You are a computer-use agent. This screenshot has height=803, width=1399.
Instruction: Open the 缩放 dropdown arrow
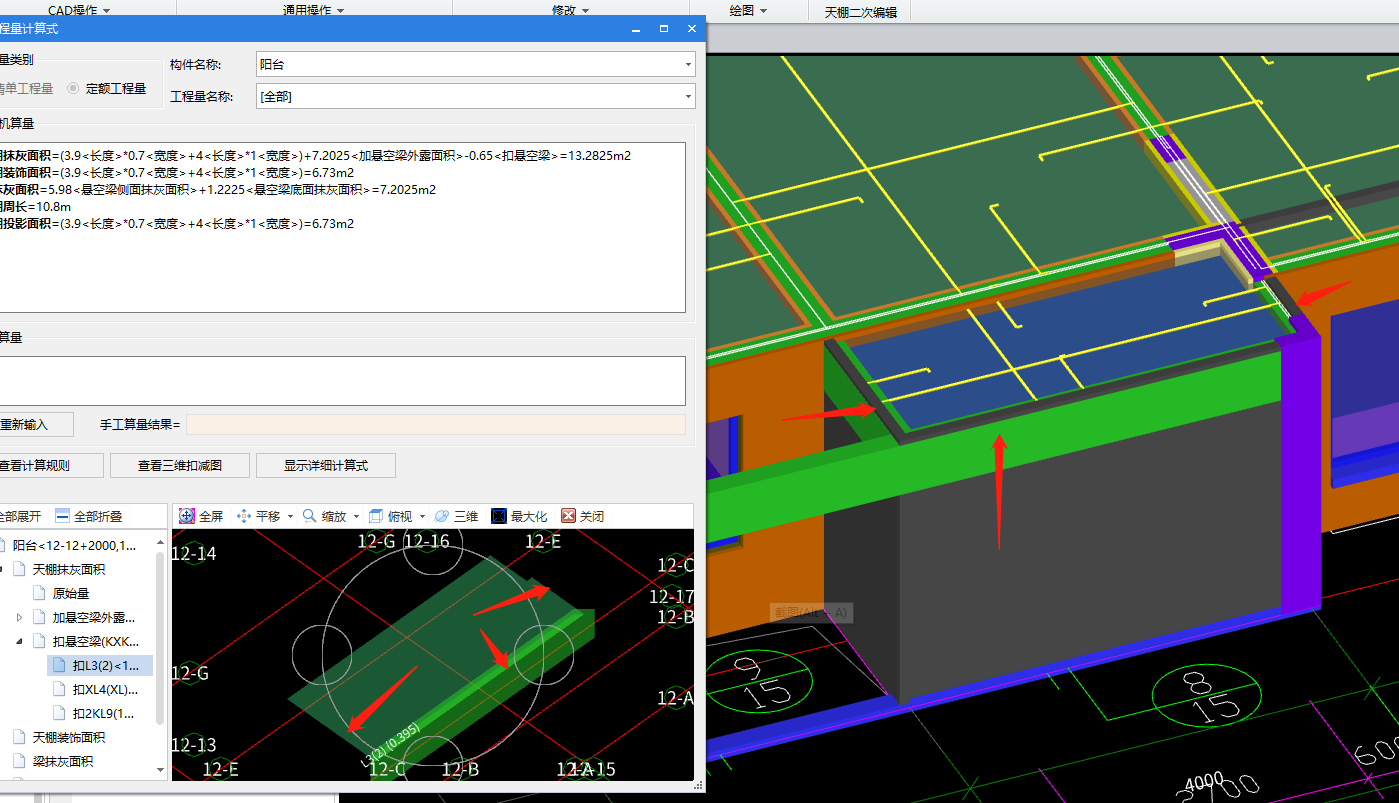(x=356, y=517)
